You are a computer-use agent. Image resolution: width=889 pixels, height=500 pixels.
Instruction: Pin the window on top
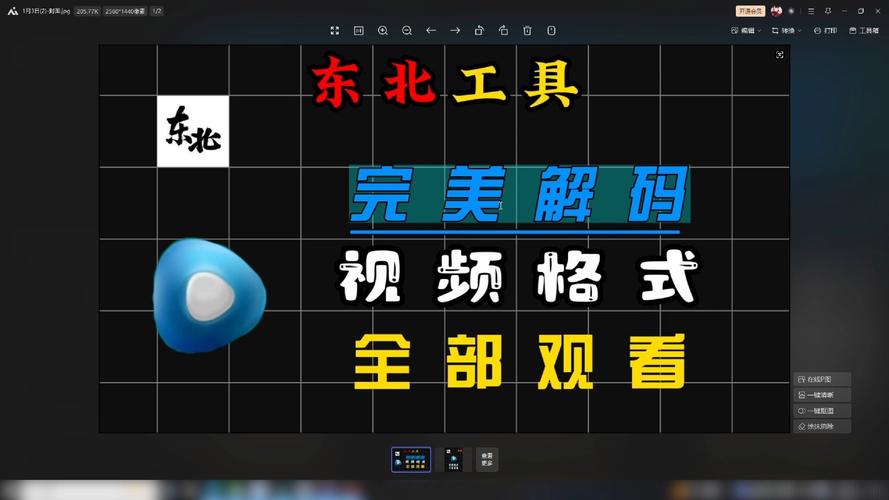(x=828, y=11)
